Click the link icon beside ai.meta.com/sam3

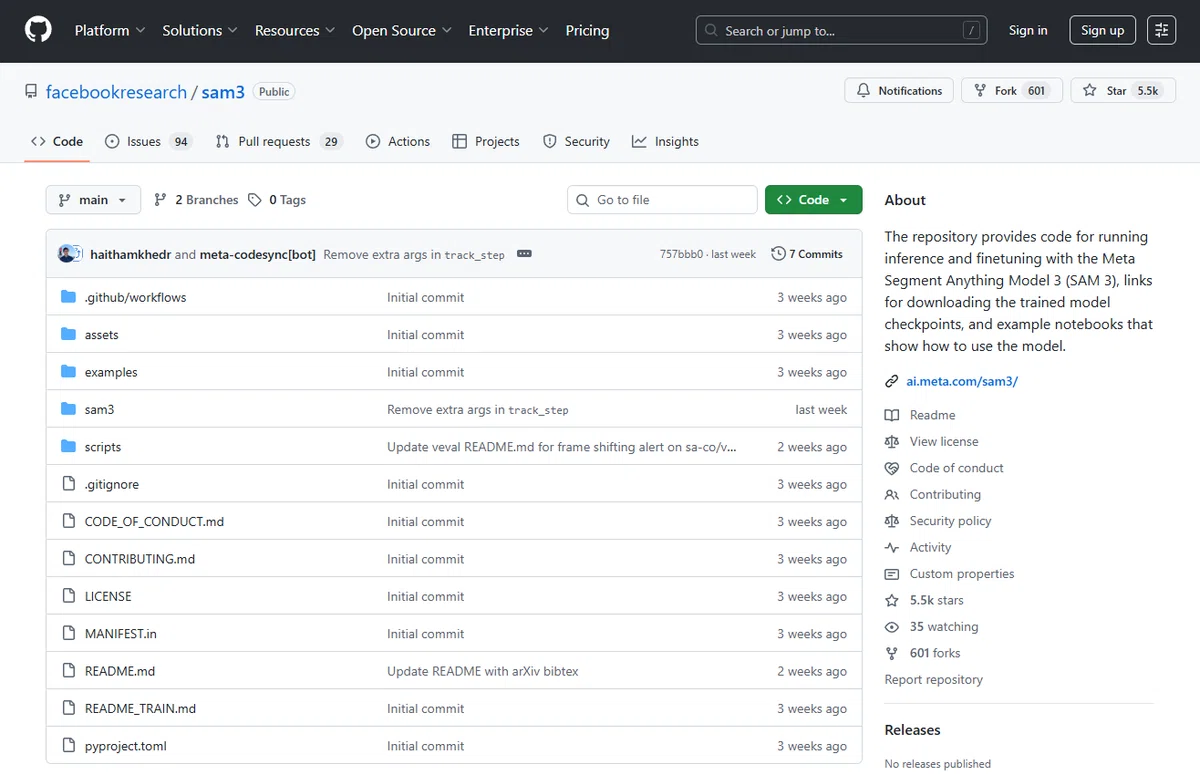[x=892, y=381]
